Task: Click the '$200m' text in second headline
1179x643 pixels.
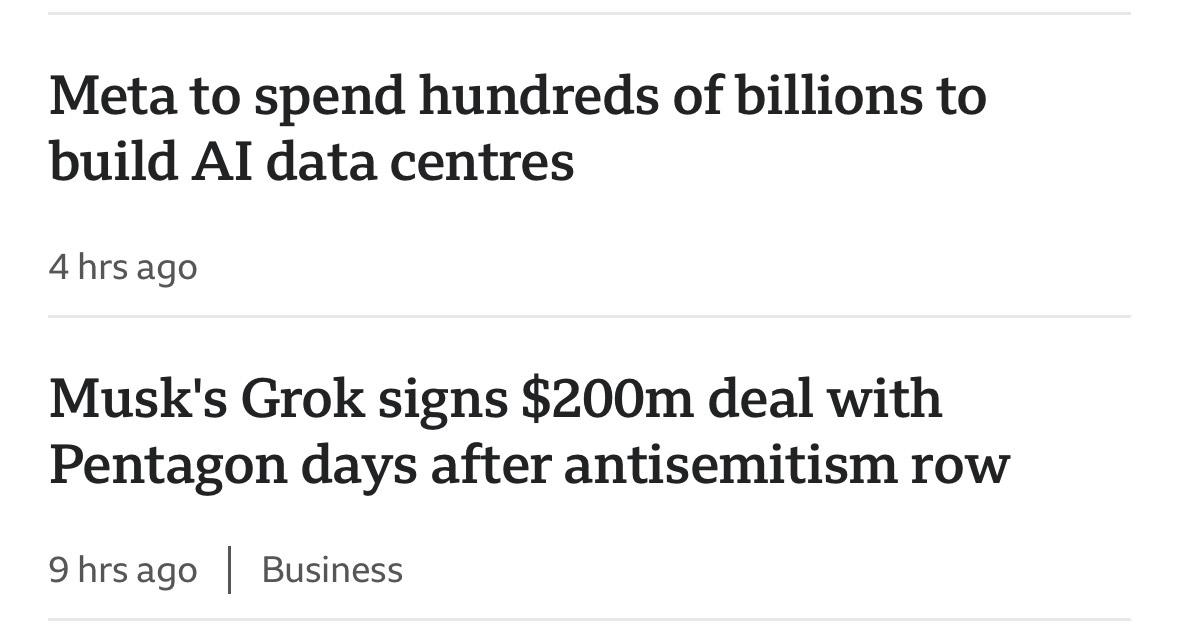Action: coord(607,399)
